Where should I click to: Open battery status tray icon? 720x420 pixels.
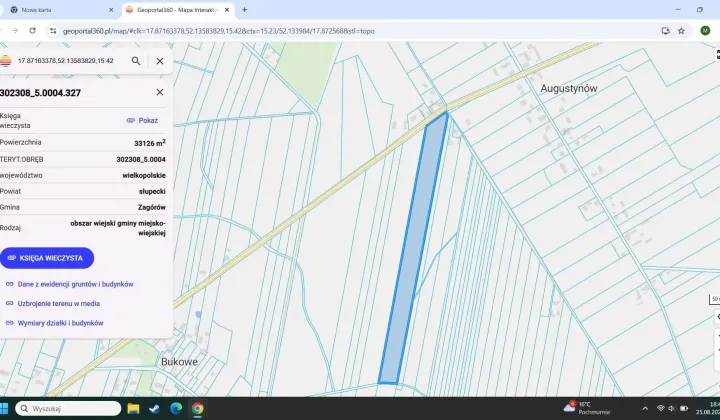tap(684, 408)
